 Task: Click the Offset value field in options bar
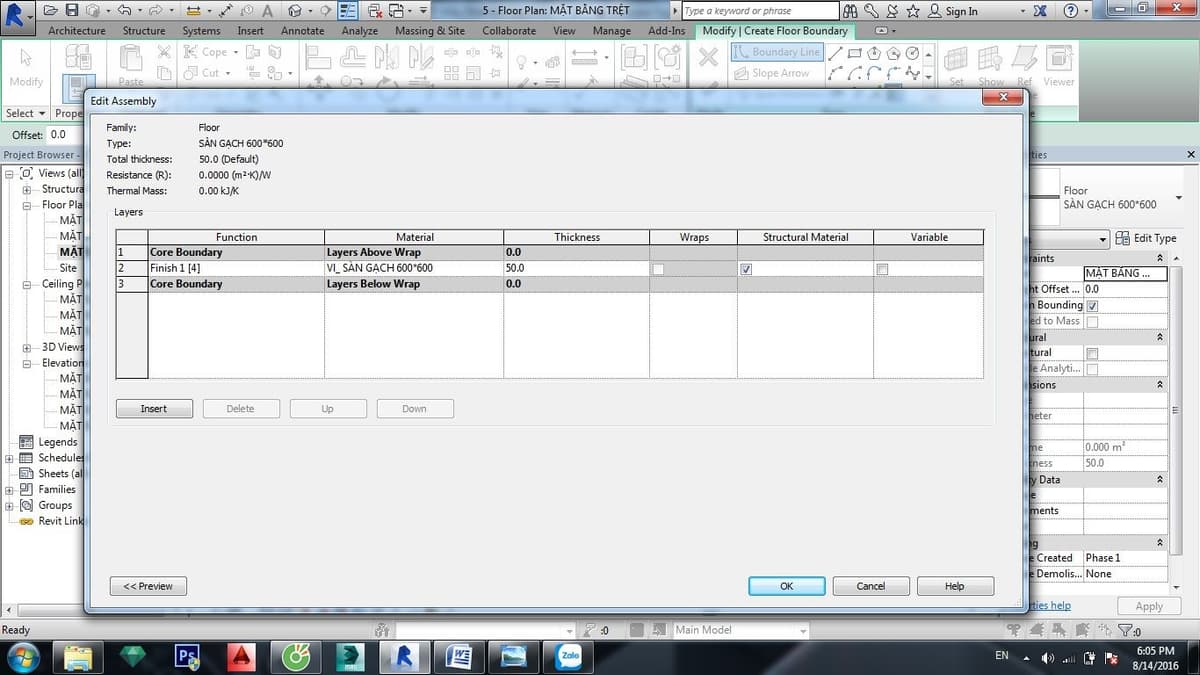pyautogui.click(x=66, y=135)
